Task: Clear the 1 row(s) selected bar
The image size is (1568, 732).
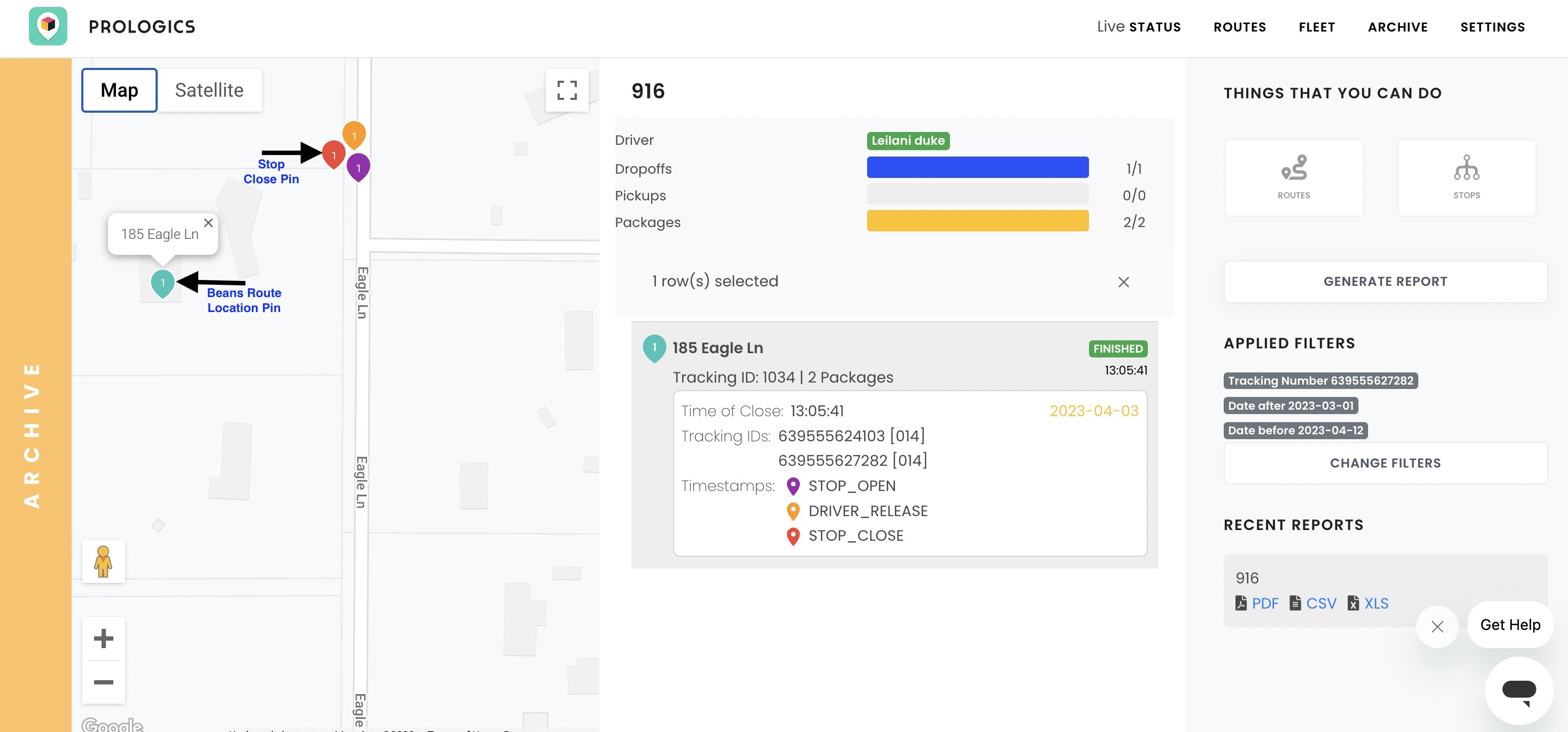Action: click(x=1123, y=282)
